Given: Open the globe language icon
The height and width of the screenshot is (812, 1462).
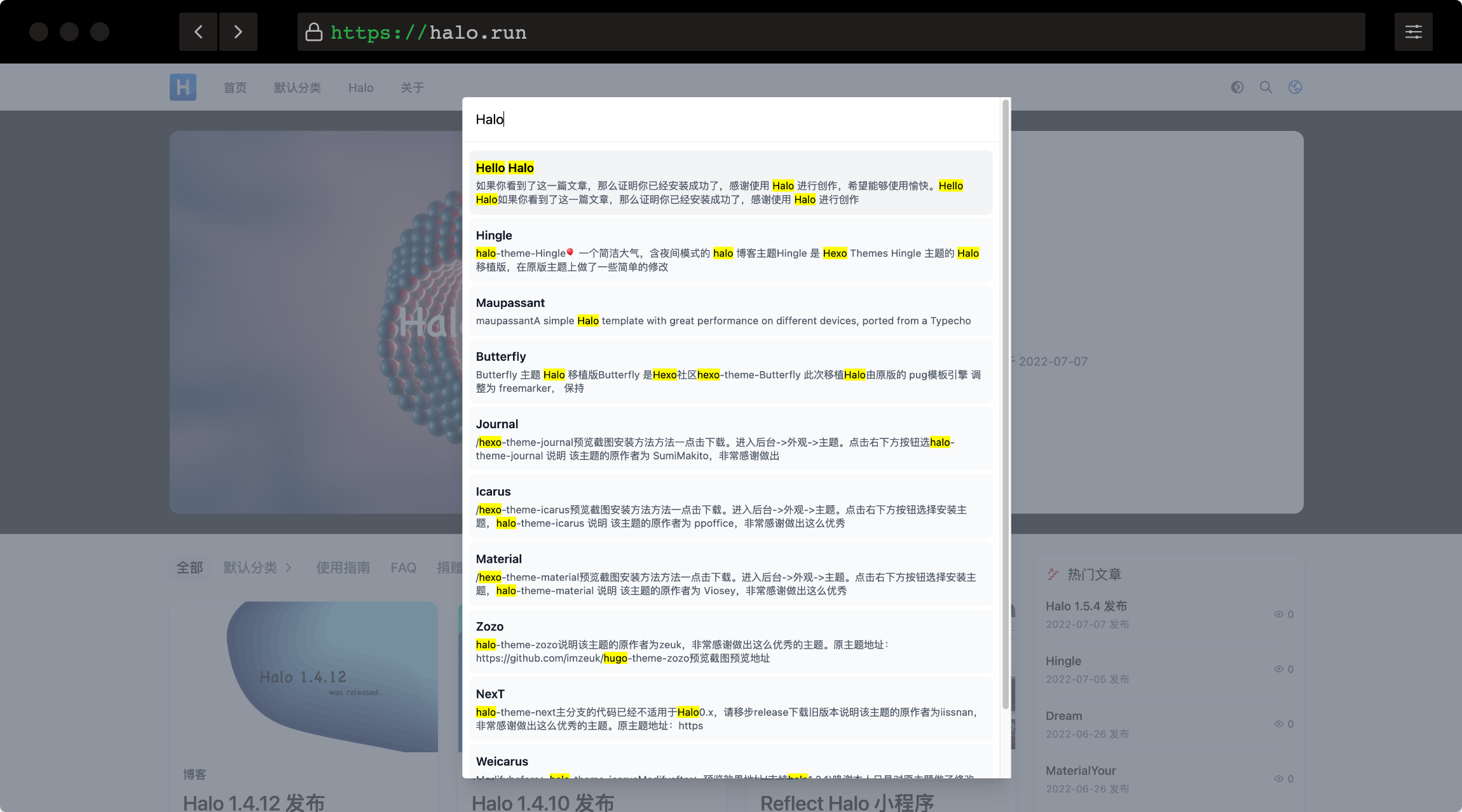Looking at the screenshot, I should pyautogui.click(x=1295, y=87).
